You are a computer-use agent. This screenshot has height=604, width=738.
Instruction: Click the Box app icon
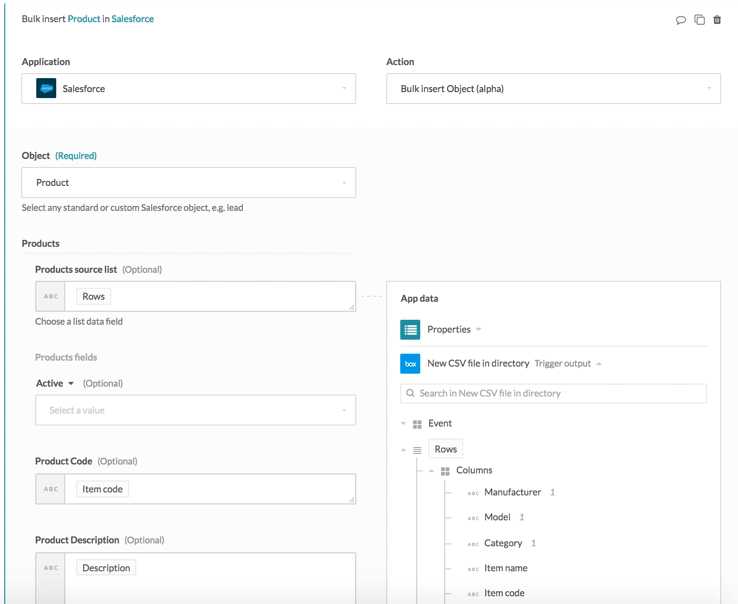click(x=410, y=364)
